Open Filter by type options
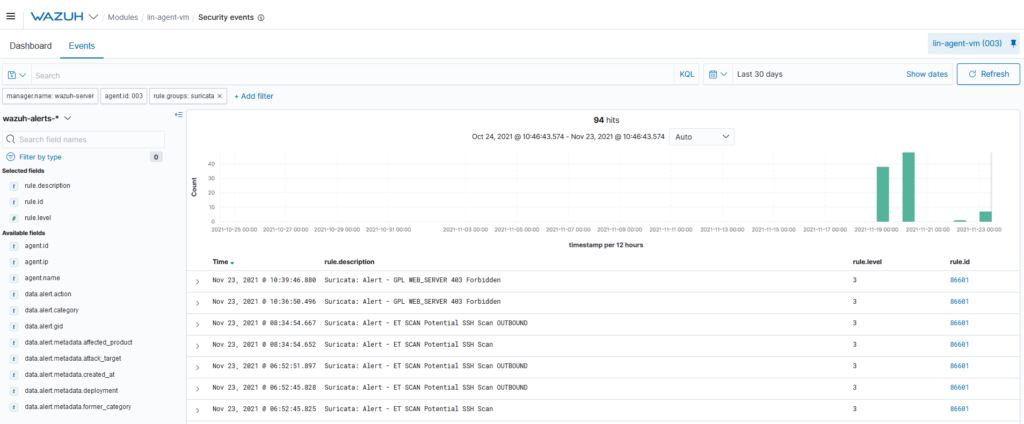The width and height of the screenshot is (1024, 424). (40, 157)
